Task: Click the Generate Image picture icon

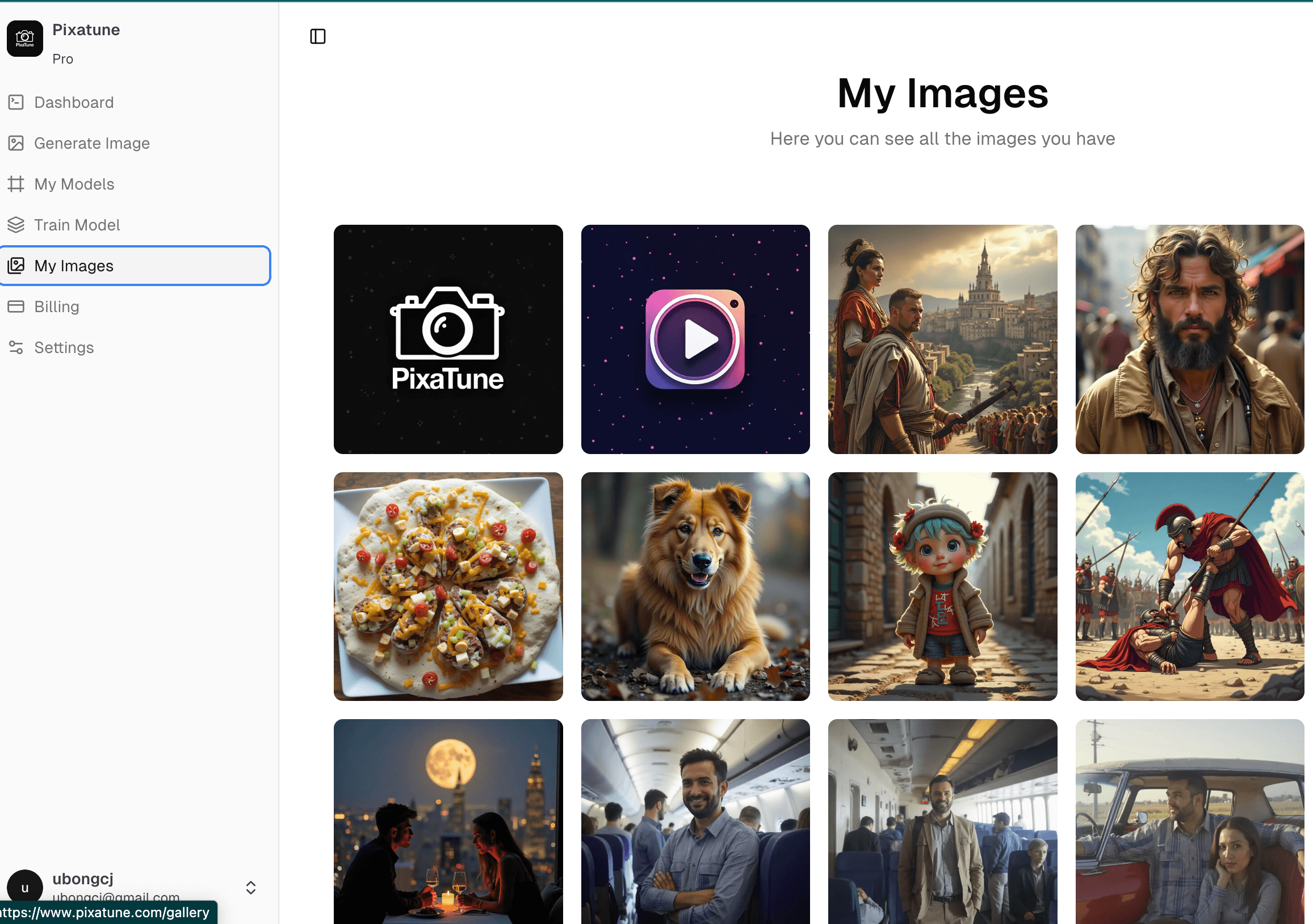Action: click(16, 143)
